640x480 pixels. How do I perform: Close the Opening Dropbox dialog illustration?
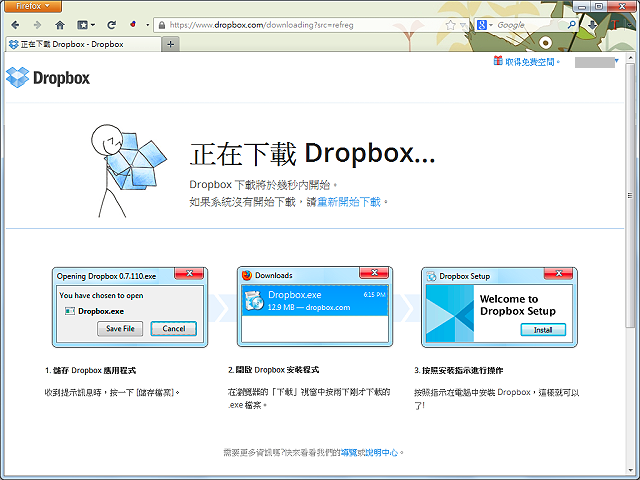(x=189, y=274)
